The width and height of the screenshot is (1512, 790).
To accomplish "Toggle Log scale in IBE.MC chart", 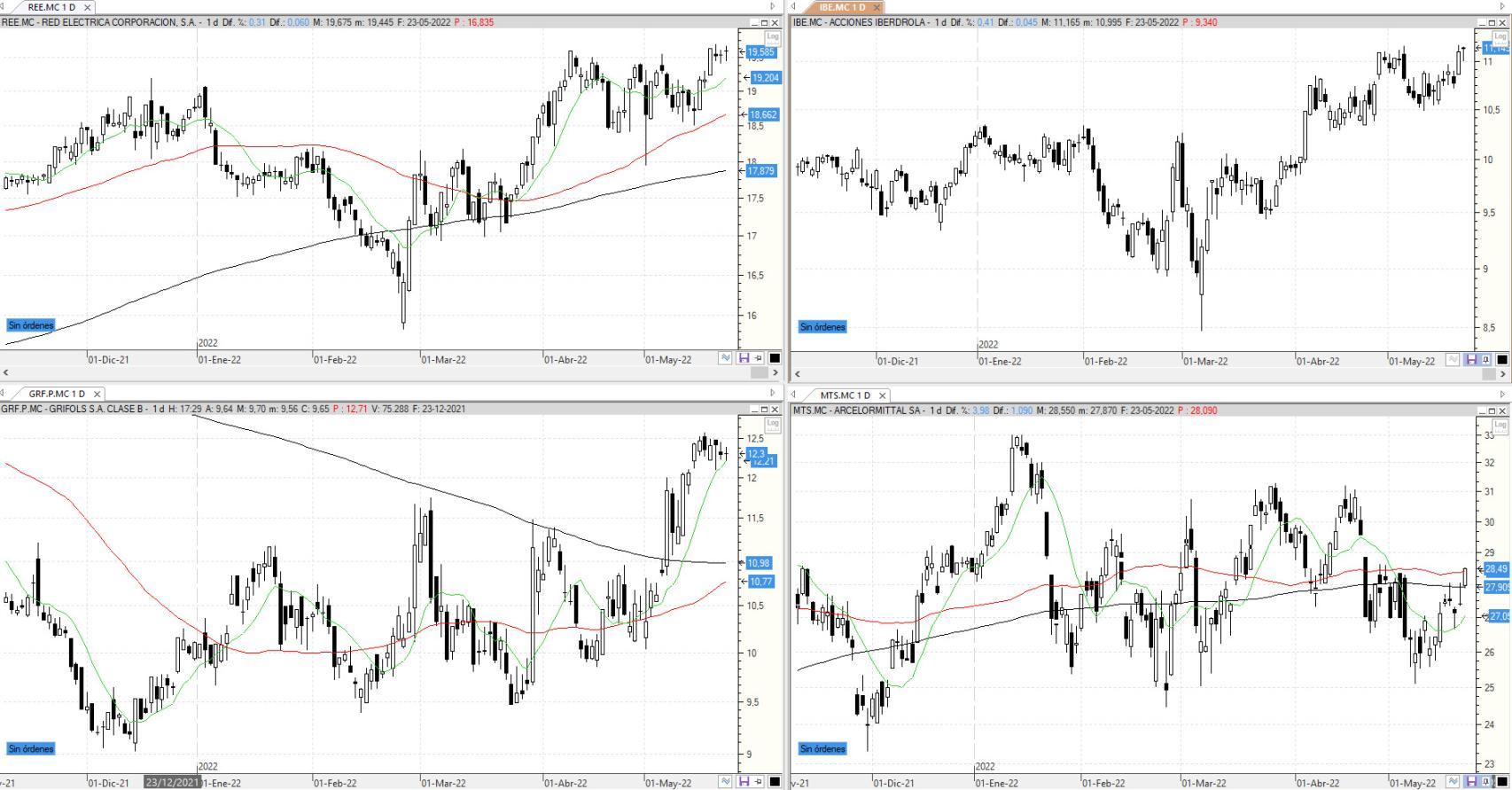I will point(1500,38).
